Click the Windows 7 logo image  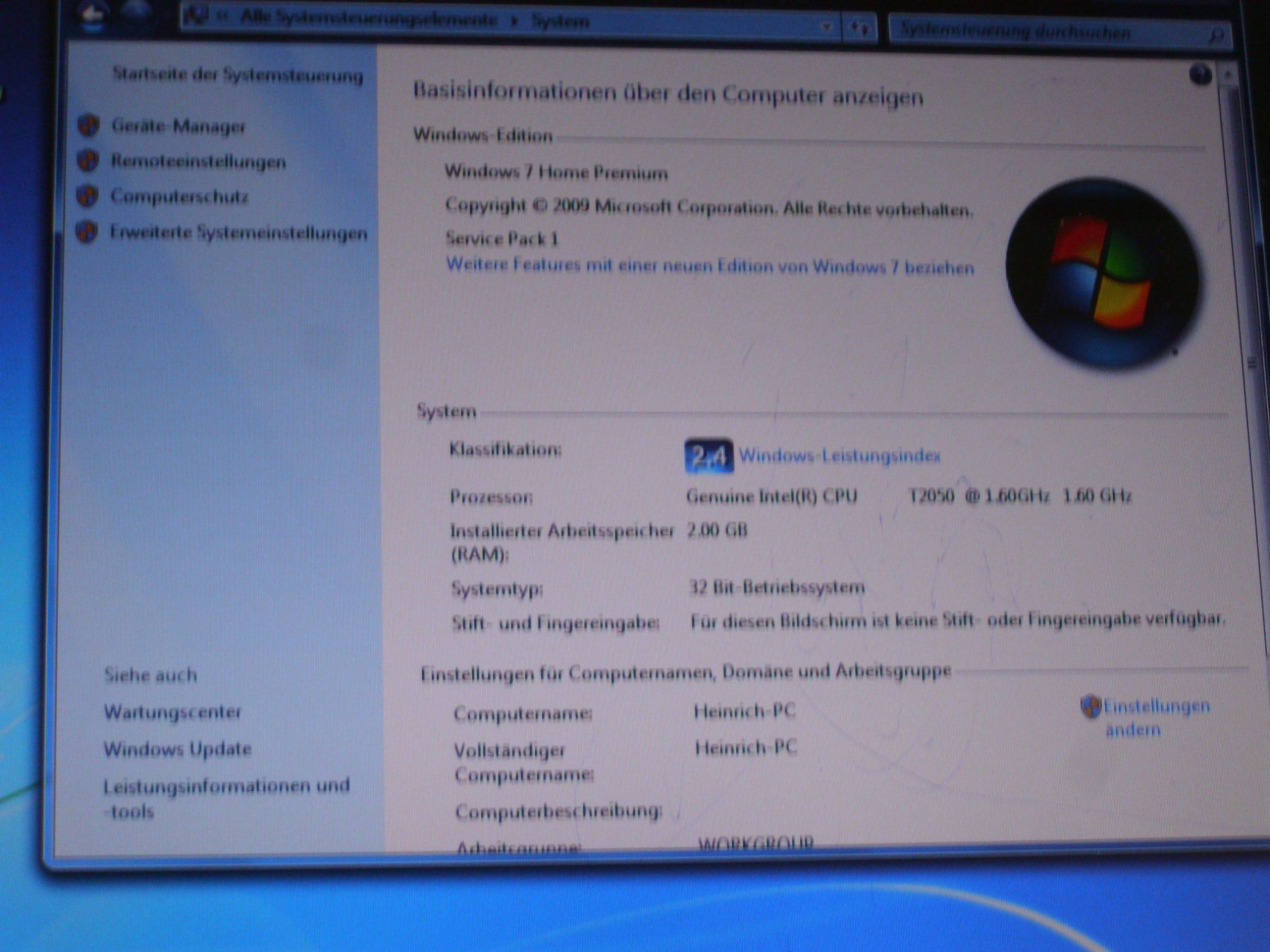point(1103,273)
